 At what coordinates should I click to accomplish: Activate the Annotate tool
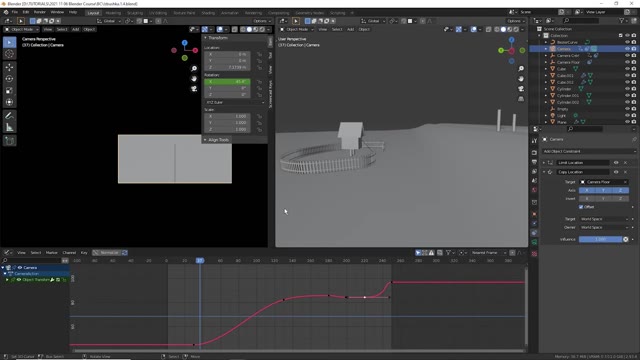click(x=9, y=116)
